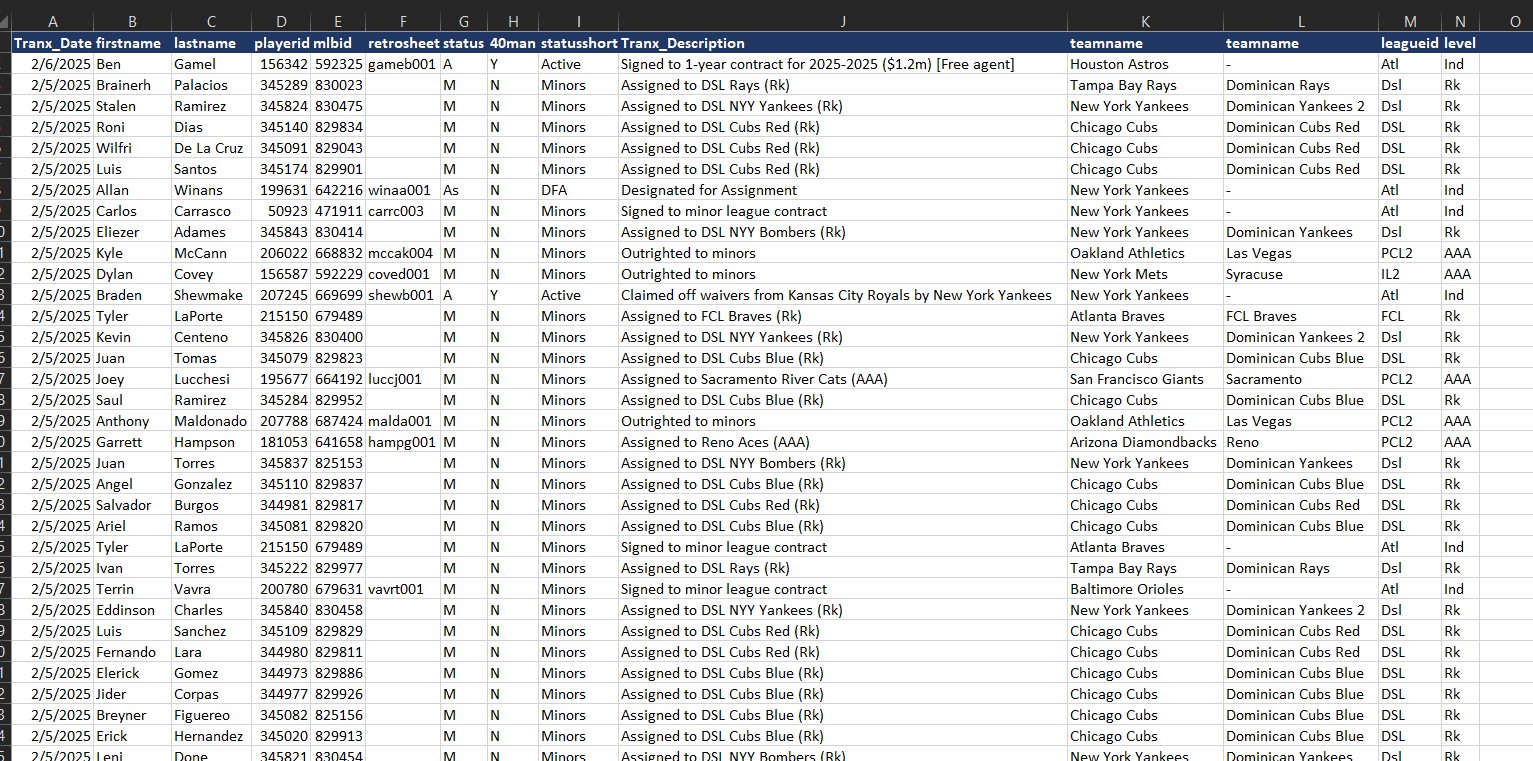Viewport: 1533px width, 761px height.
Task: Select the playerid header cell
Action: pos(281,43)
